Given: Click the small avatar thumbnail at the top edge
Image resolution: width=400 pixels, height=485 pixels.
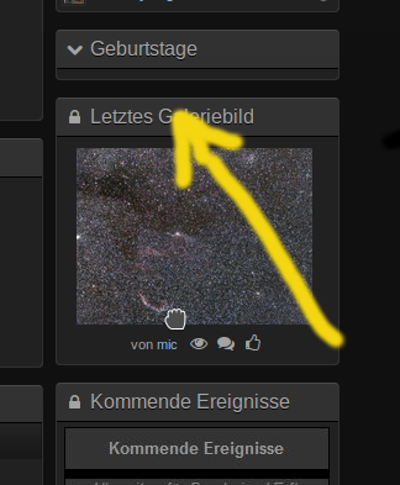Looking at the screenshot, I should [x=74, y=2].
